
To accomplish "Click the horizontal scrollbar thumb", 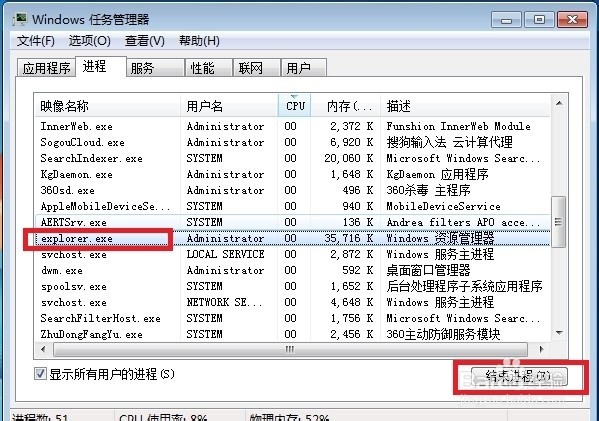I will [x=290, y=349].
